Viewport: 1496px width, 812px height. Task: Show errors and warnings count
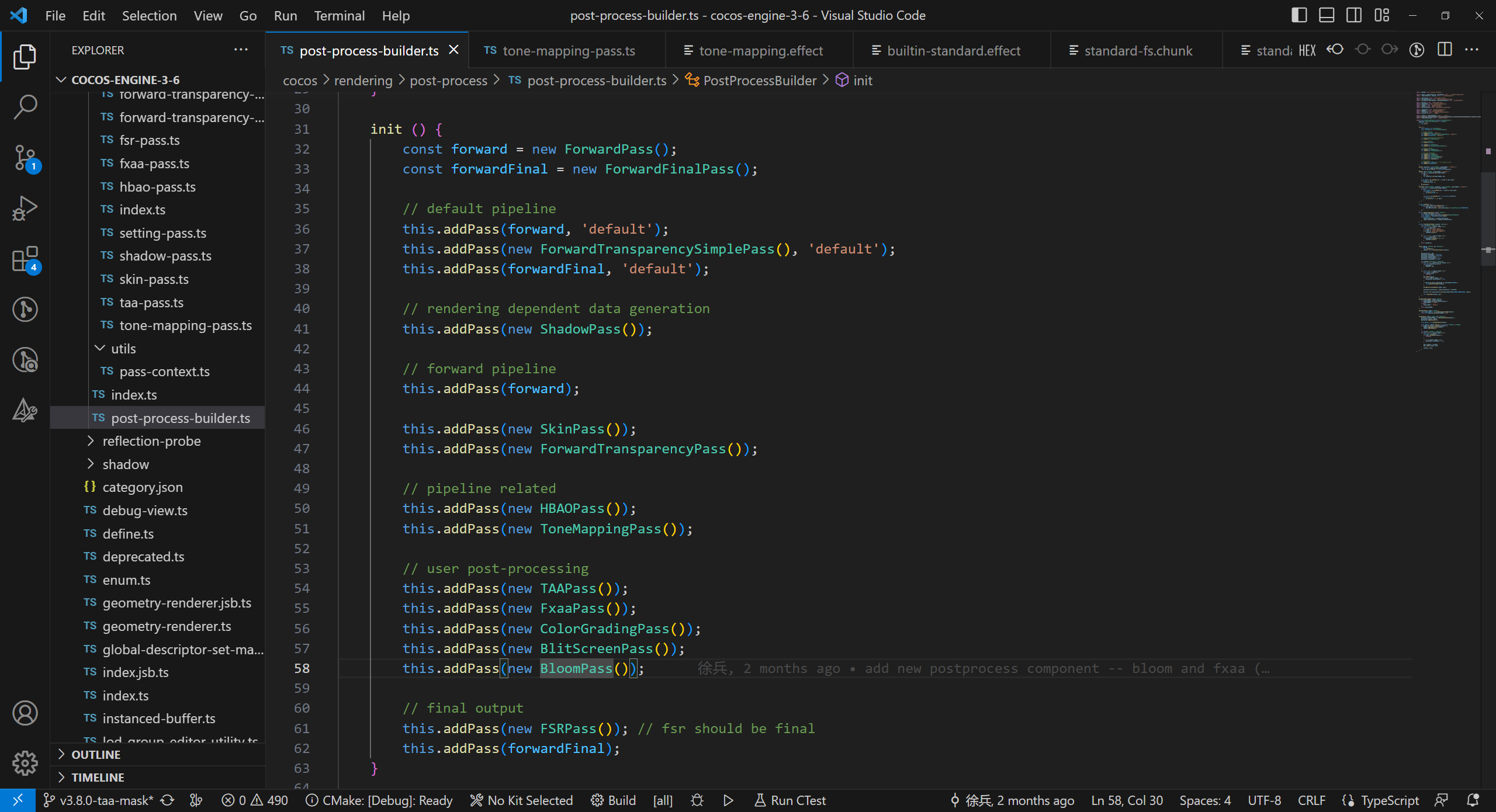[x=255, y=800]
